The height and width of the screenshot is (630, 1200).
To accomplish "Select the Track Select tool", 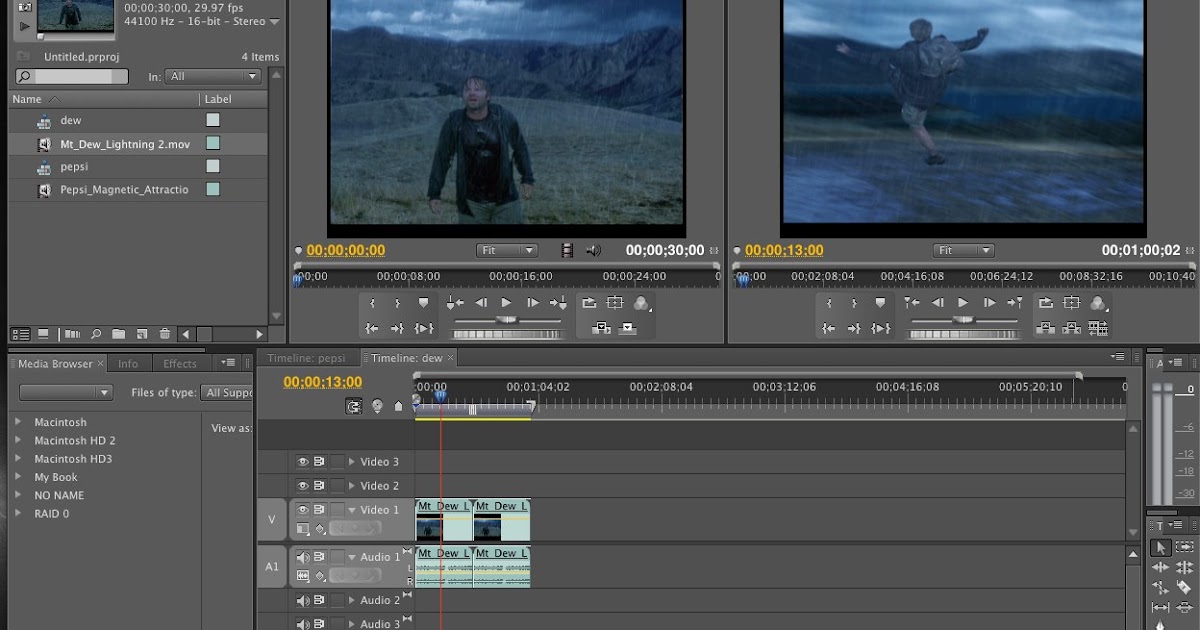I will click(1184, 547).
